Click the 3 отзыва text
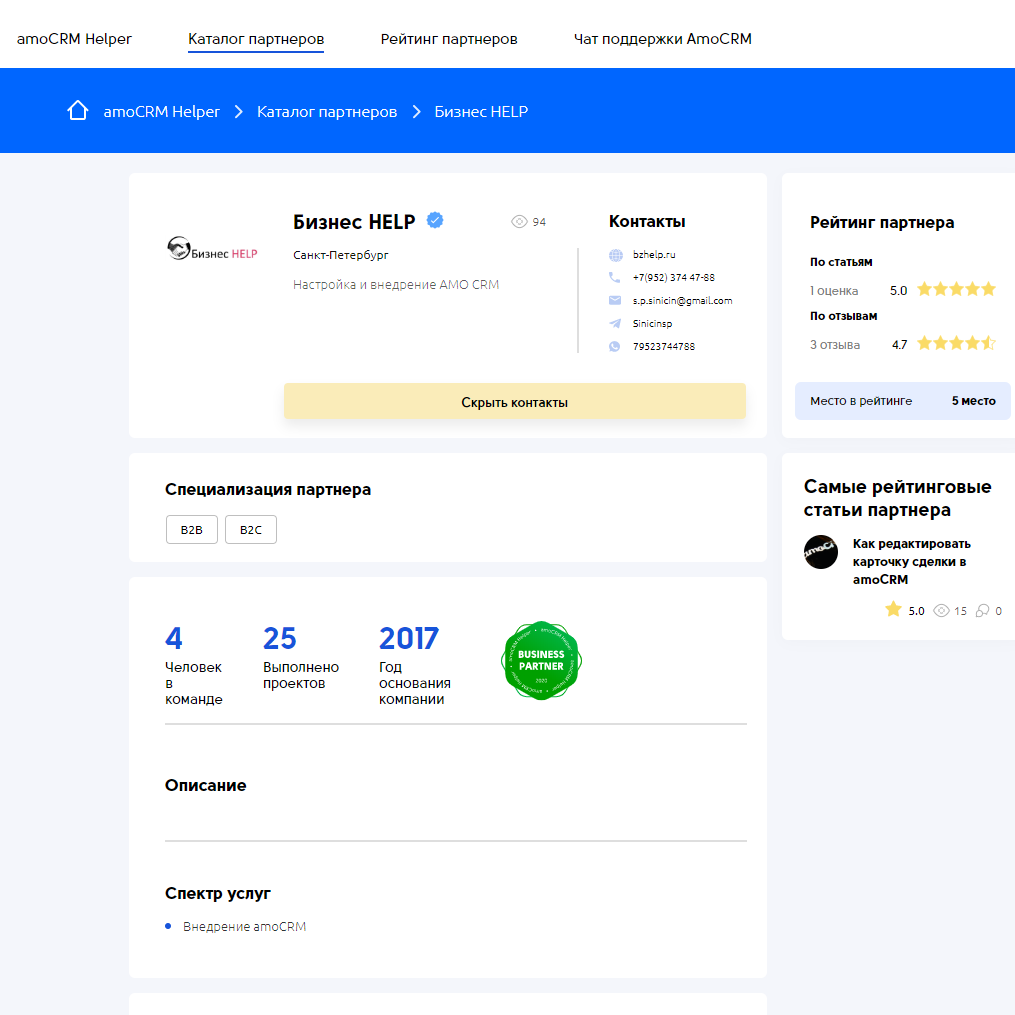This screenshot has width=1015, height=1015. point(835,345)
